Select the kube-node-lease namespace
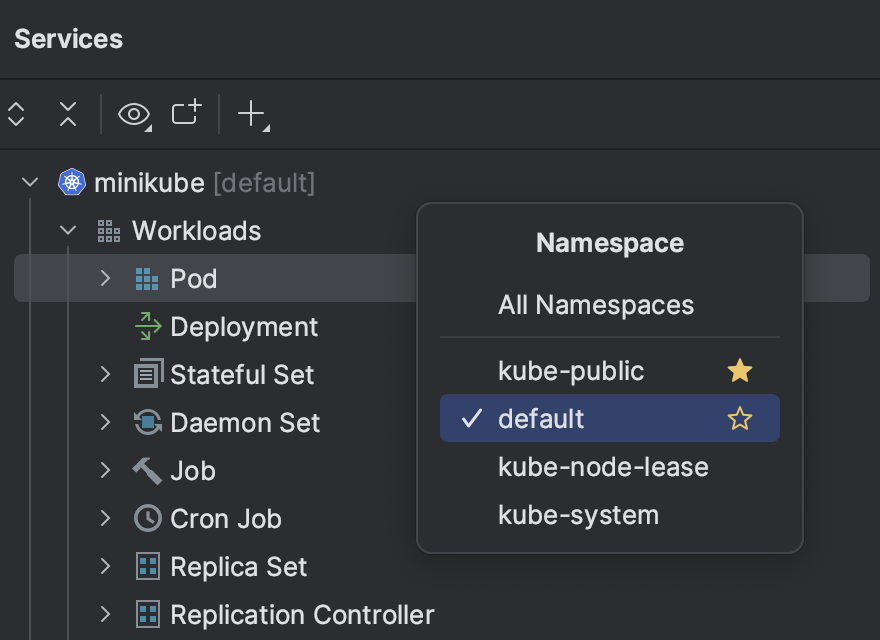The width and height of the screenshot is (880, 640). pos(603,468)
